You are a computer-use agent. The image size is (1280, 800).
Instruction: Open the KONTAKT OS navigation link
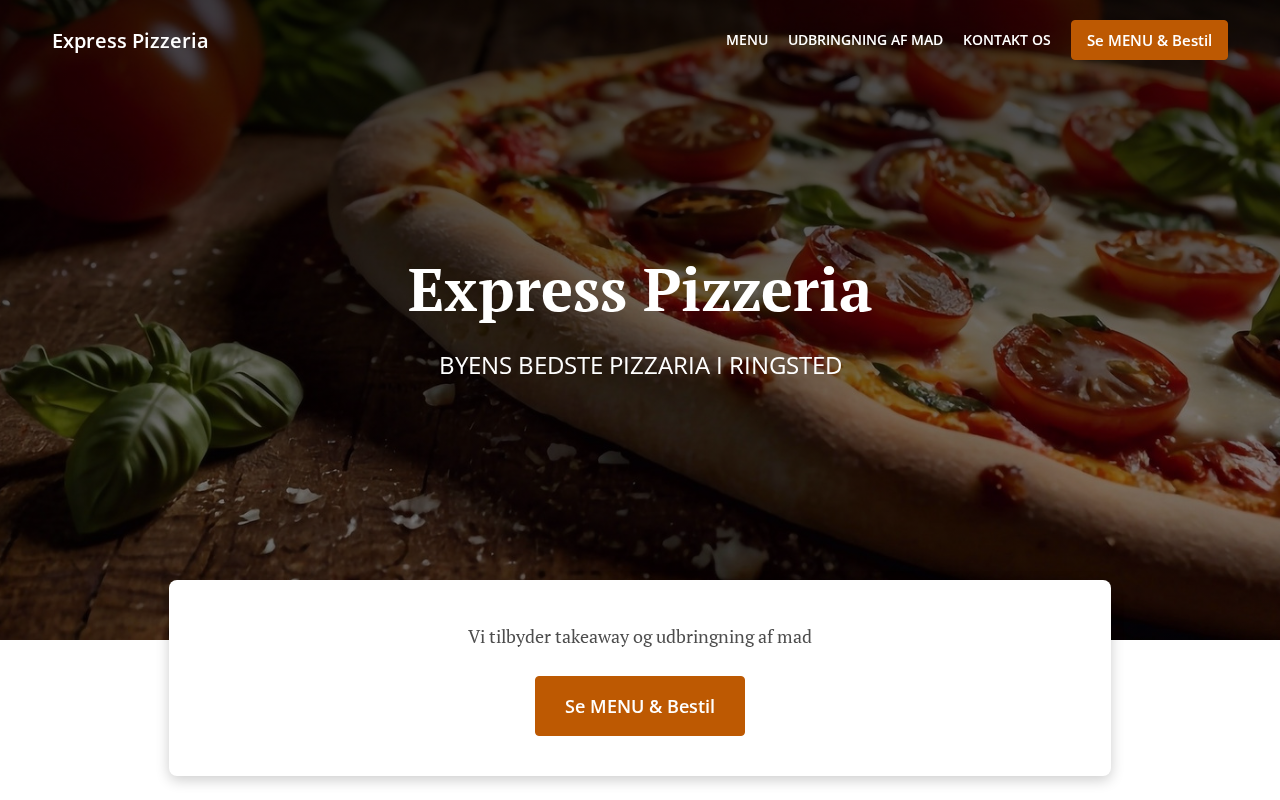point(1007,40)
